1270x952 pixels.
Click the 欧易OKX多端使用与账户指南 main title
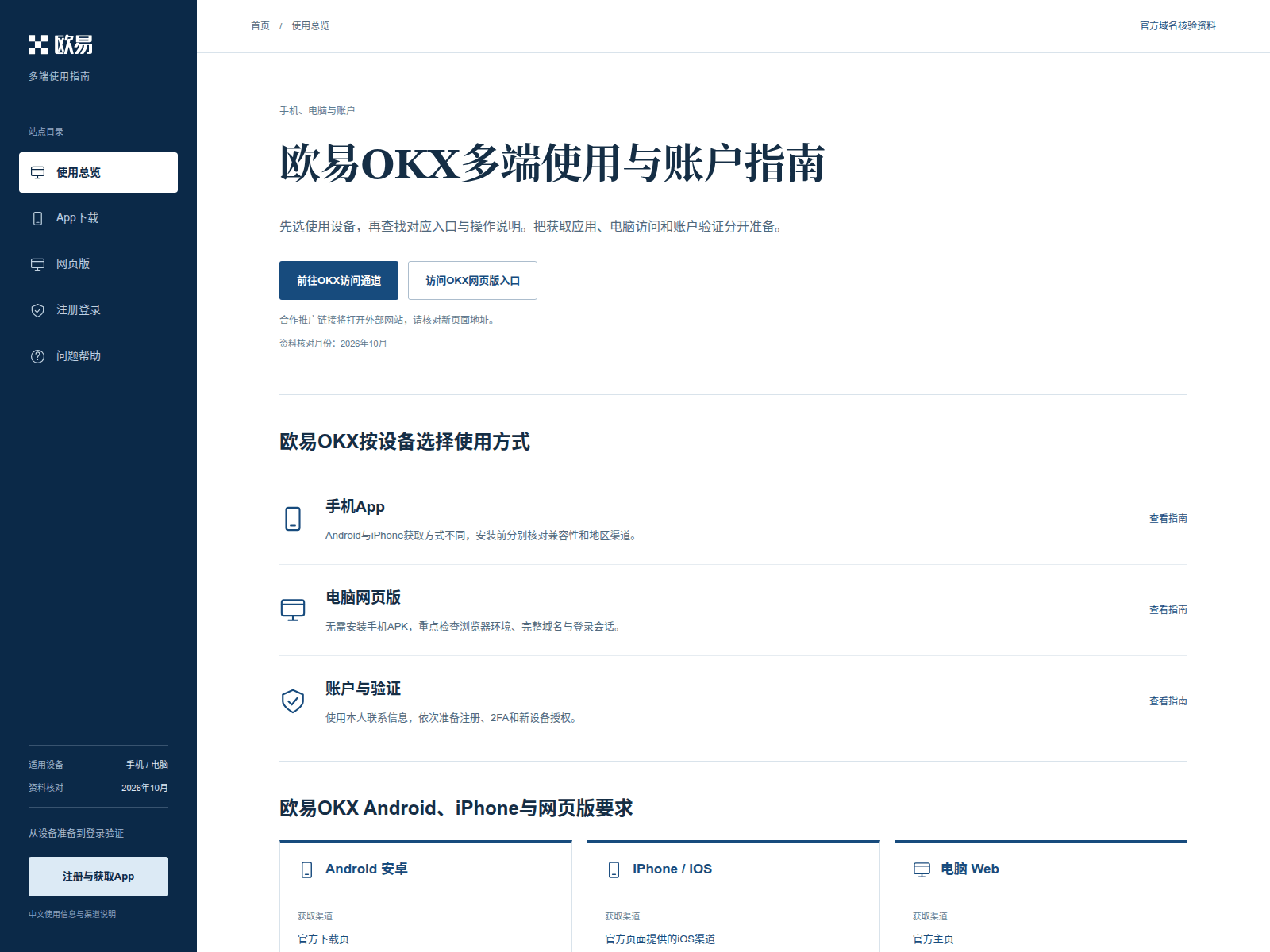[x=552, y=163]
